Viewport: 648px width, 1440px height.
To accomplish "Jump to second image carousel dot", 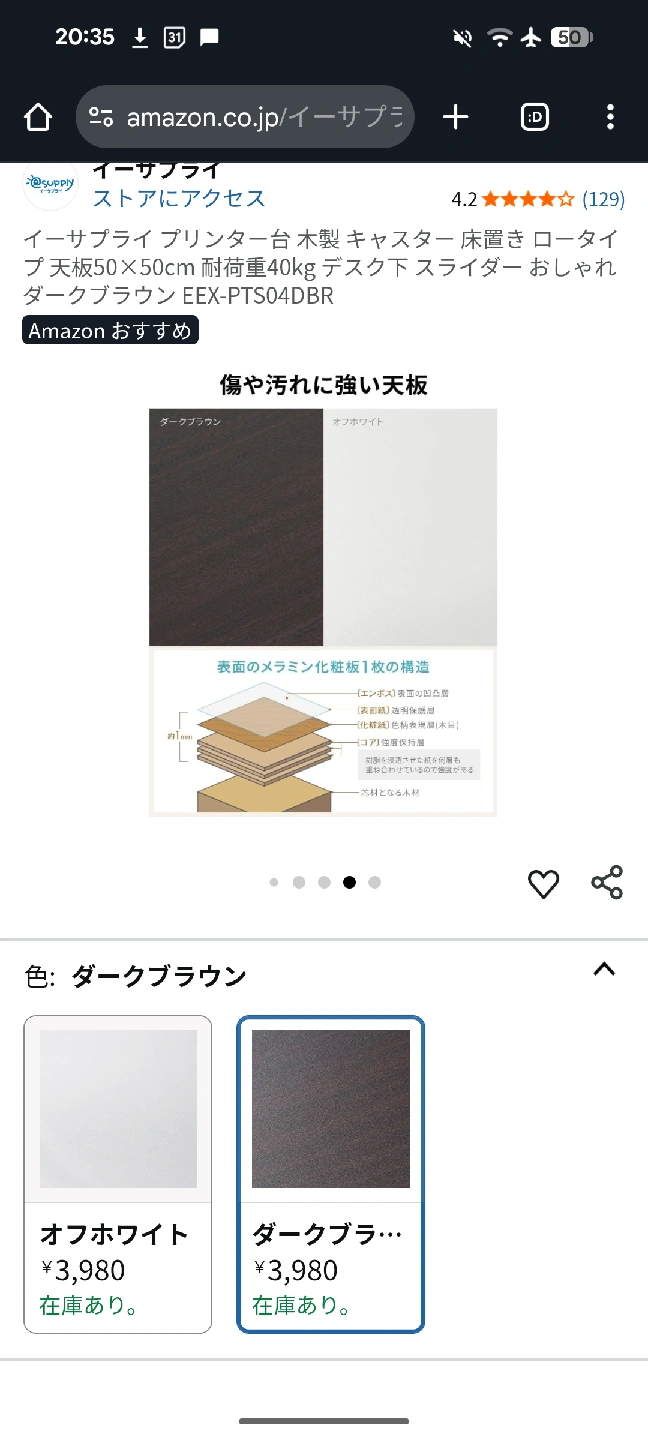I will 299,882.
